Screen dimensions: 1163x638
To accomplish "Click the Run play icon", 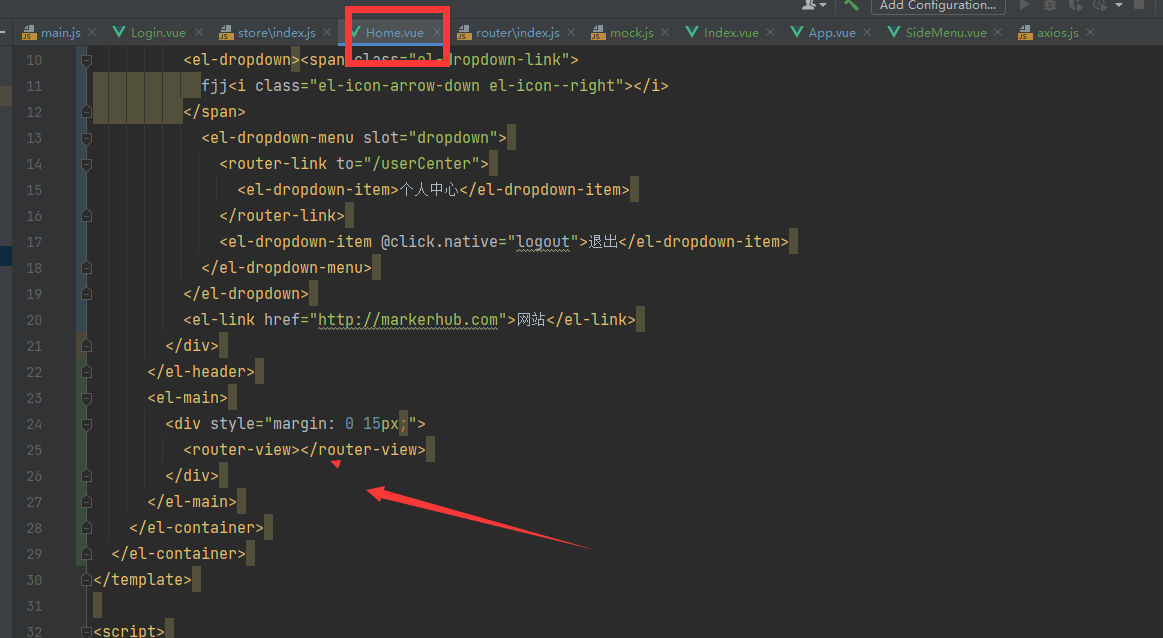I will tap(1024, 4).
